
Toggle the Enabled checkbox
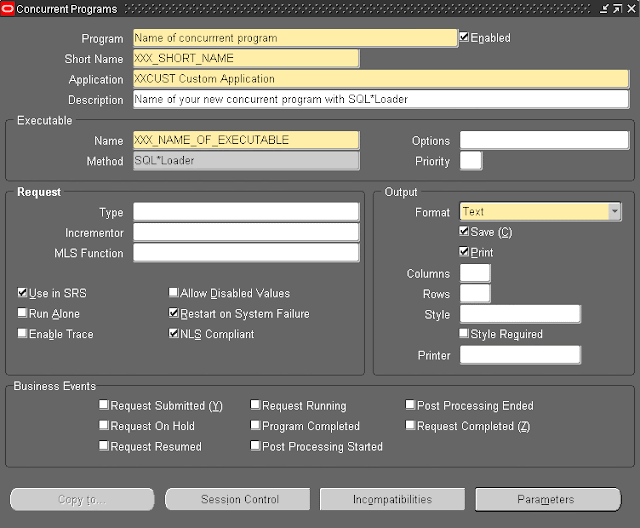point(464,37)
